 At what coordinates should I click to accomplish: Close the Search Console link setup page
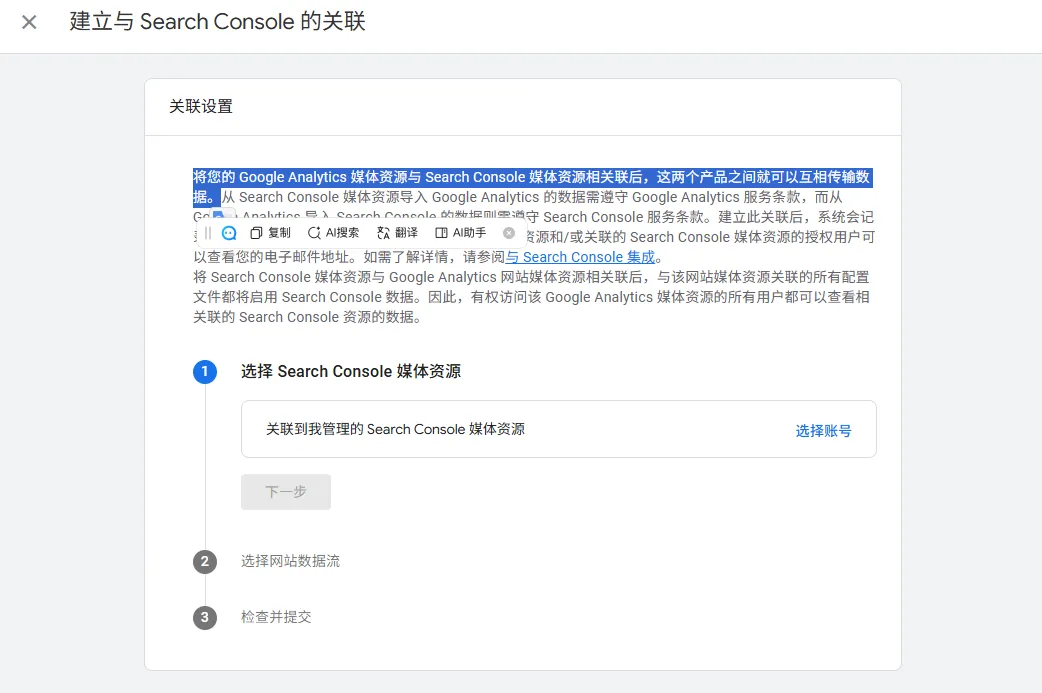pyautogui.click(x=29, y=22)
